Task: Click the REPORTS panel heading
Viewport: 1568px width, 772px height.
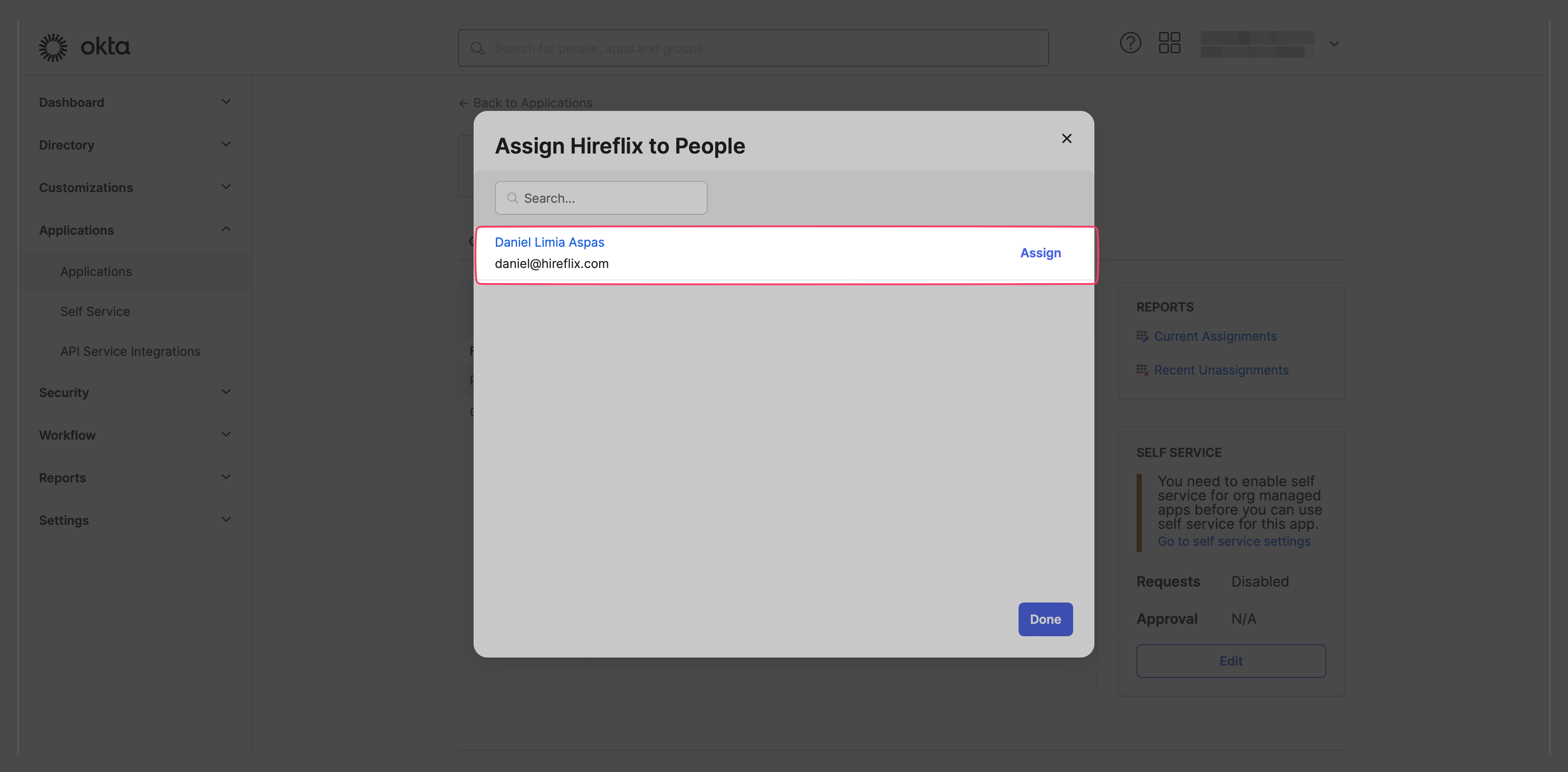Action: point(1165,307)
